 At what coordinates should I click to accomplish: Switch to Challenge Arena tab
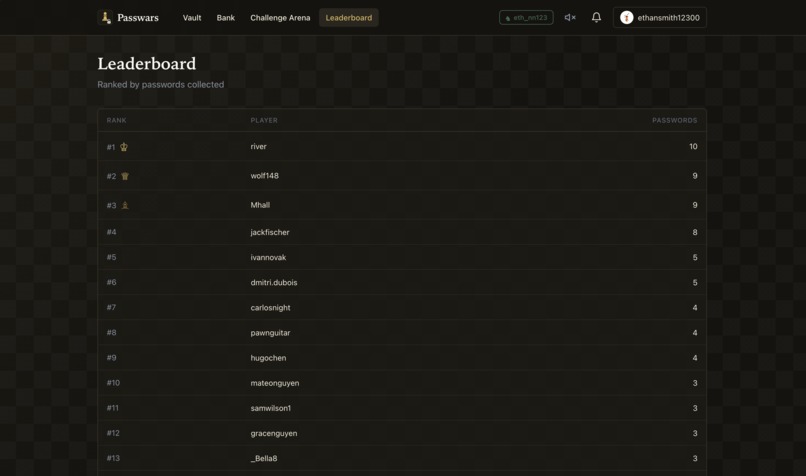280,17
